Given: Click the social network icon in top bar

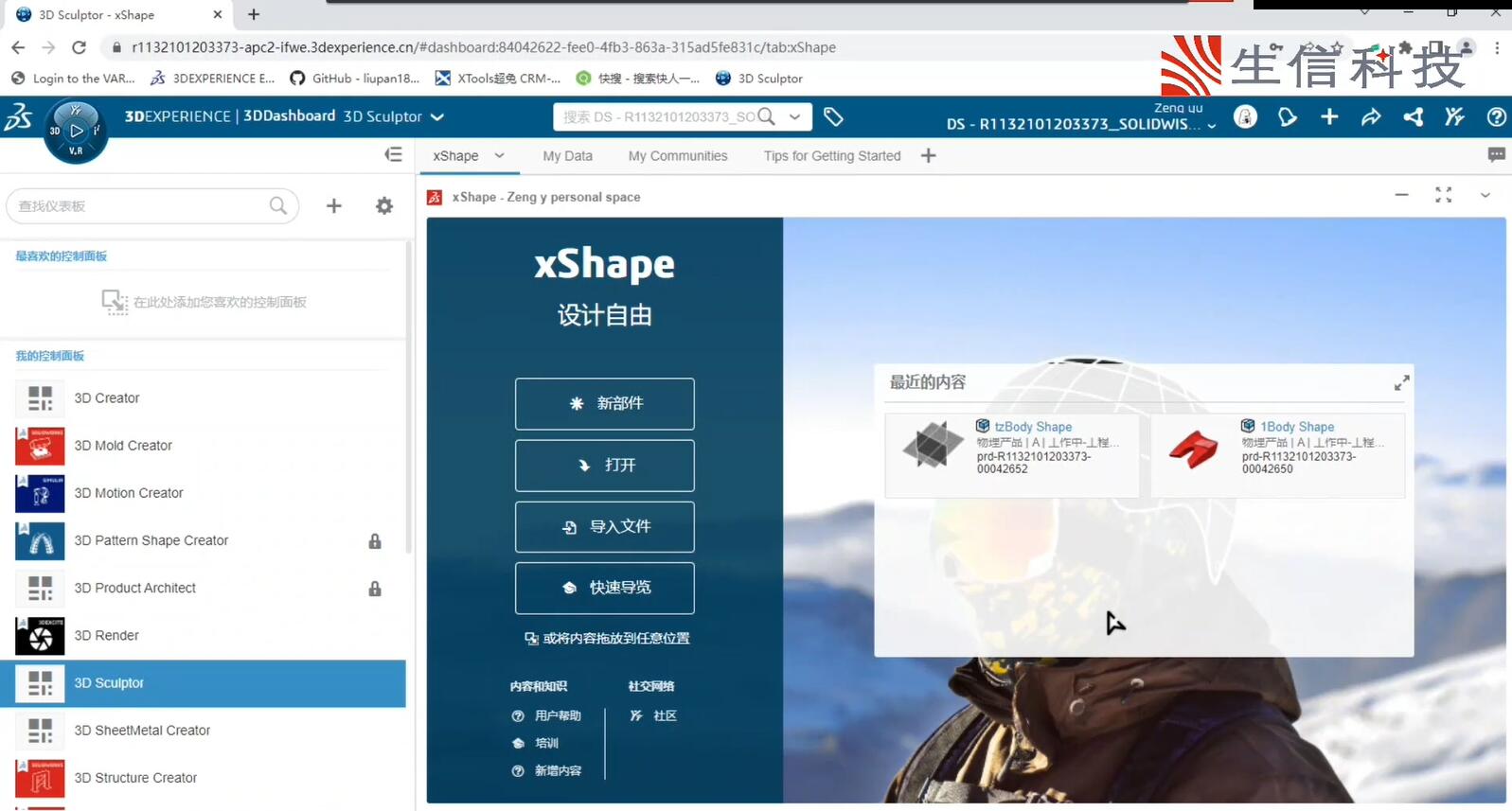Looking at the screenshot, I should pos(1414,116).
